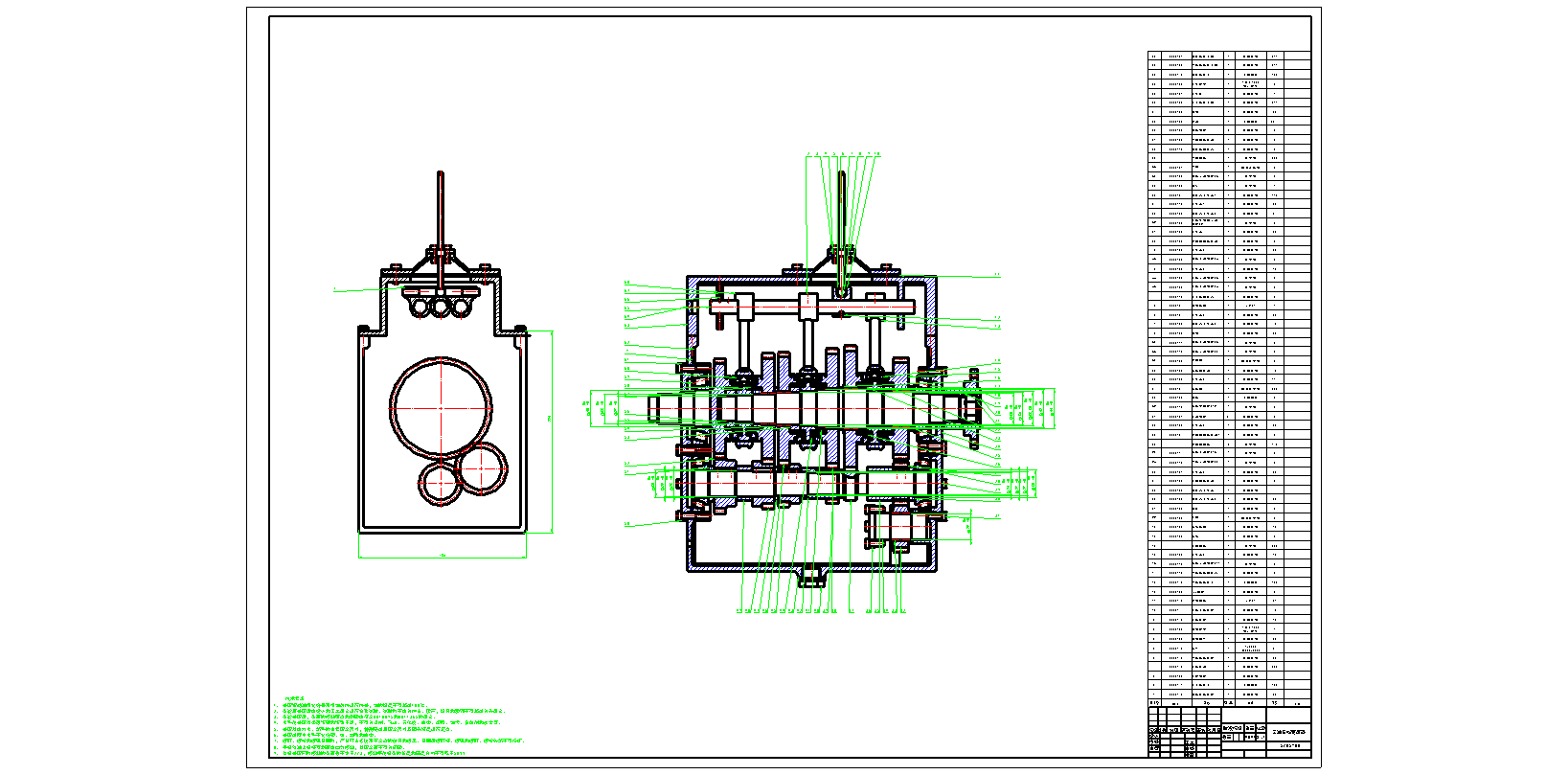The height and width of the screenshot is (775, 1568).
Task: Click the drawing number cell in title block
Action: (1289, 745)
